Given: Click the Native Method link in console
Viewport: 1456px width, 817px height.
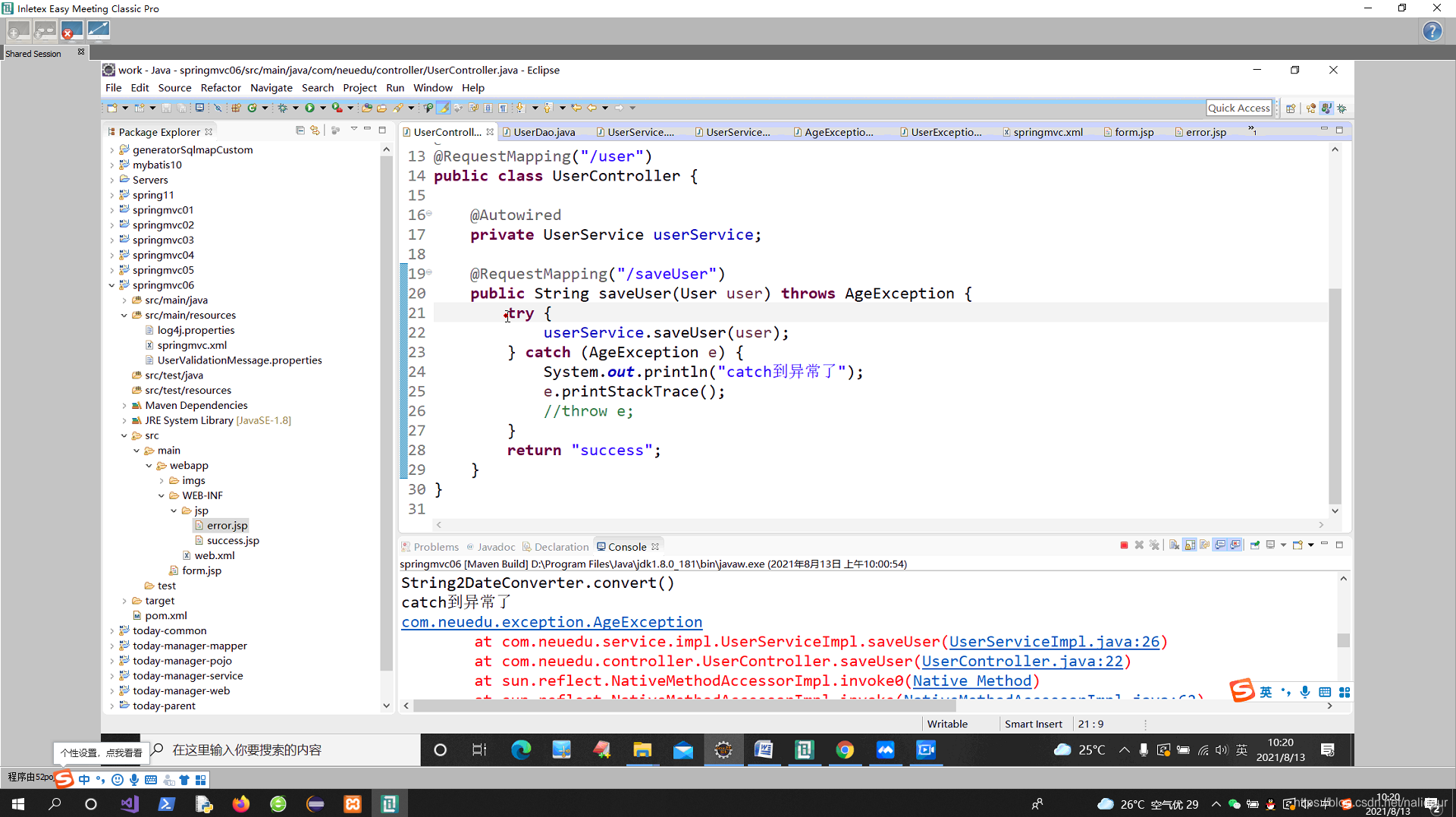Looking at the screenshot, I should (972, 681).
